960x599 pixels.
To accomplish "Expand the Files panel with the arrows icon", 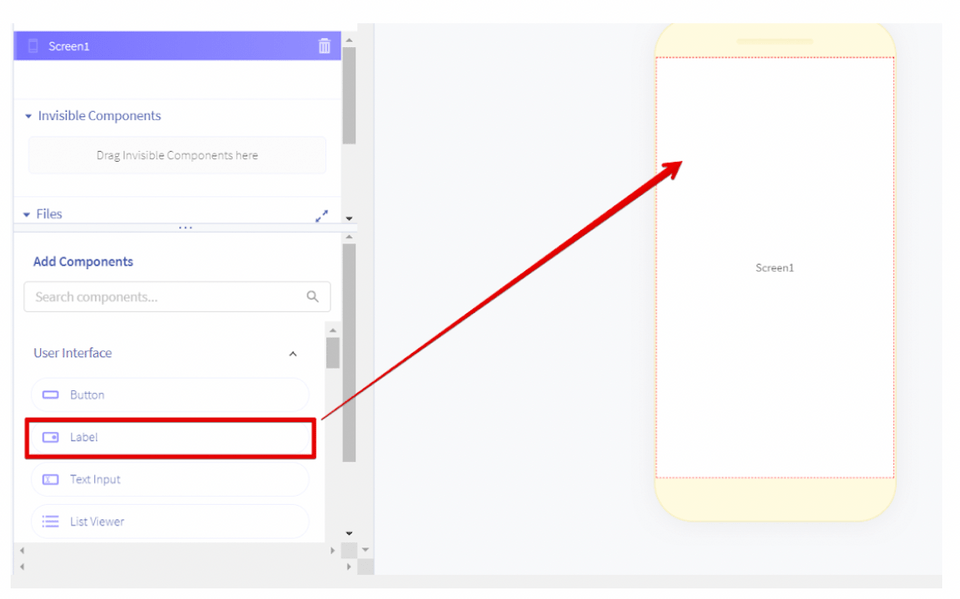I will 321,216.
